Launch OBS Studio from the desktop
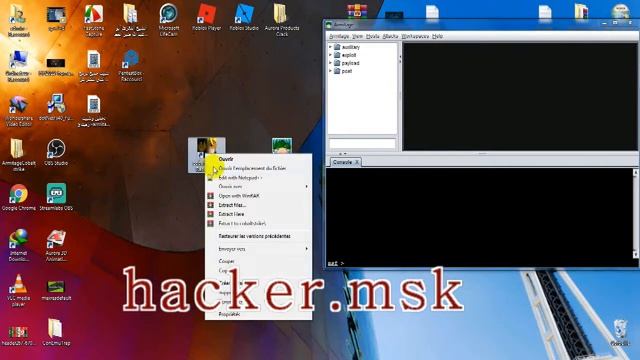This screenshot has width=640, height=360. 56,152
